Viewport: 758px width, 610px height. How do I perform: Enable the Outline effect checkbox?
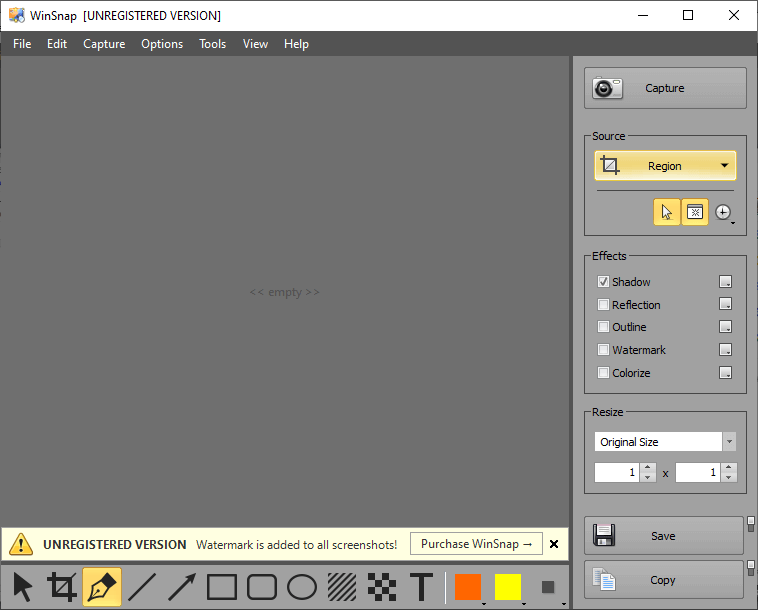603,327
